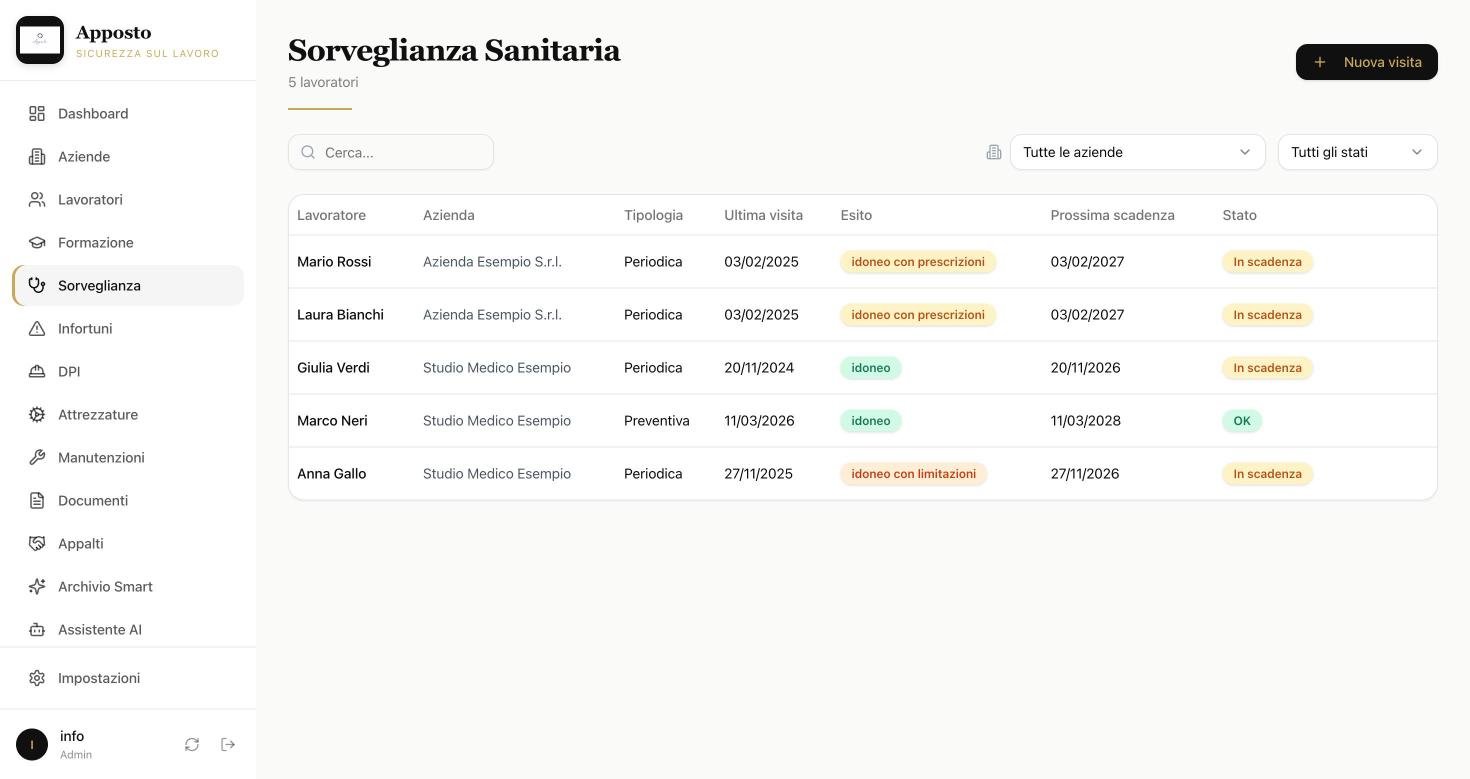1470x779 pixels.
Task: Click the Dashboard grid icon
Action: click(37, 114)
